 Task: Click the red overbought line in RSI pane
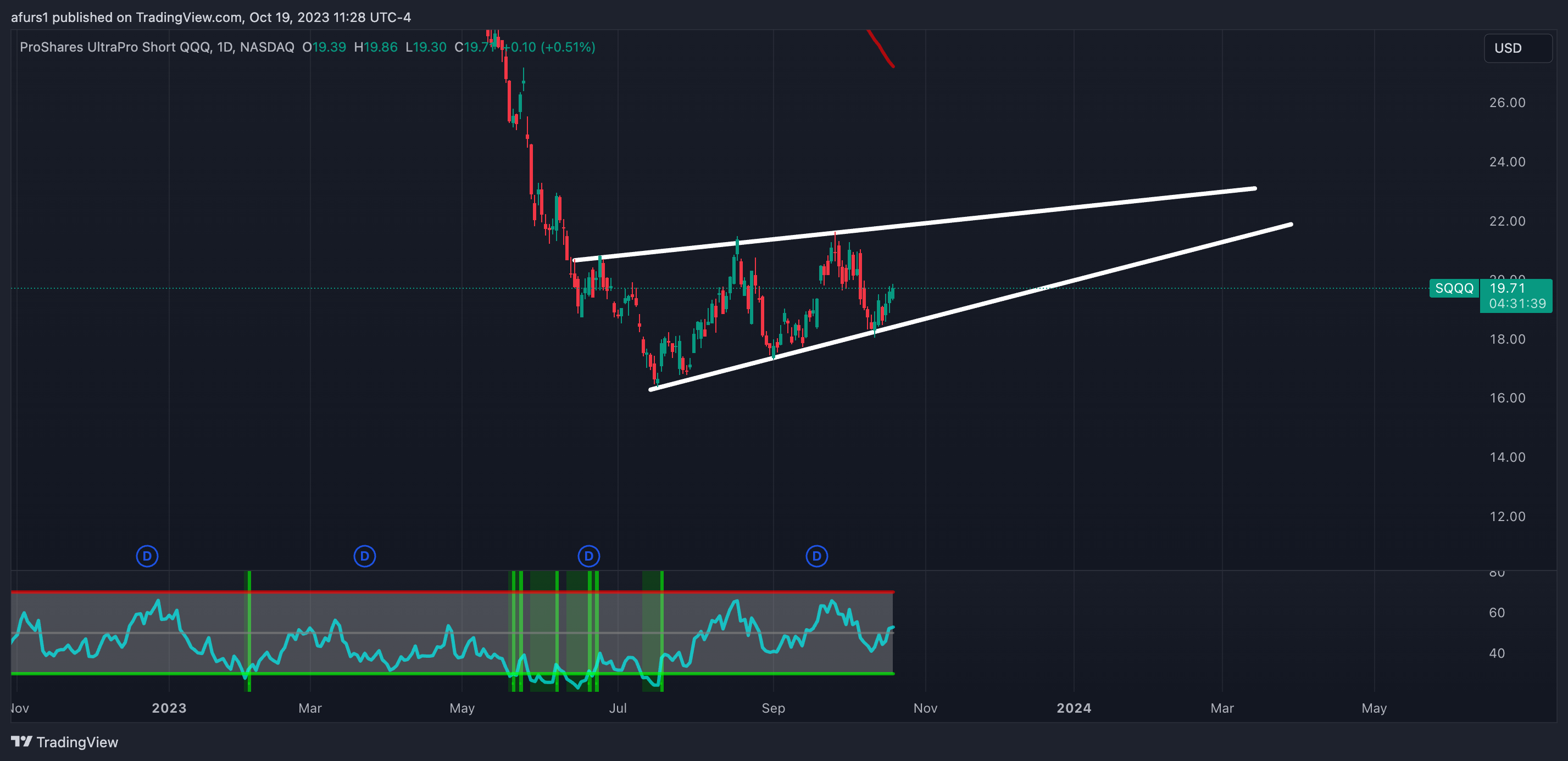[x=452, y=591]
